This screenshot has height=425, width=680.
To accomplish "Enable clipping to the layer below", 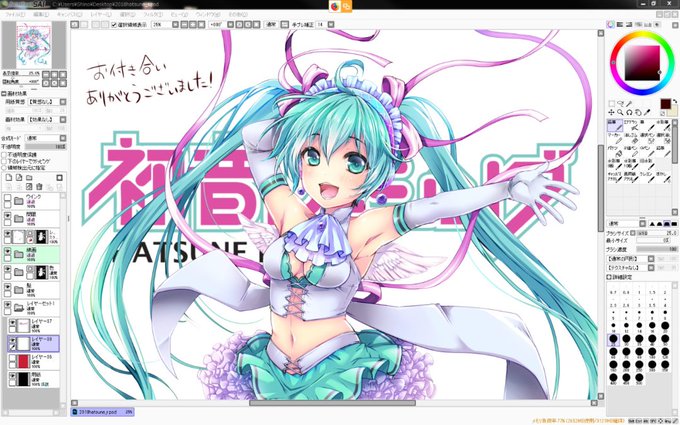I will click(x=4, y=161).
